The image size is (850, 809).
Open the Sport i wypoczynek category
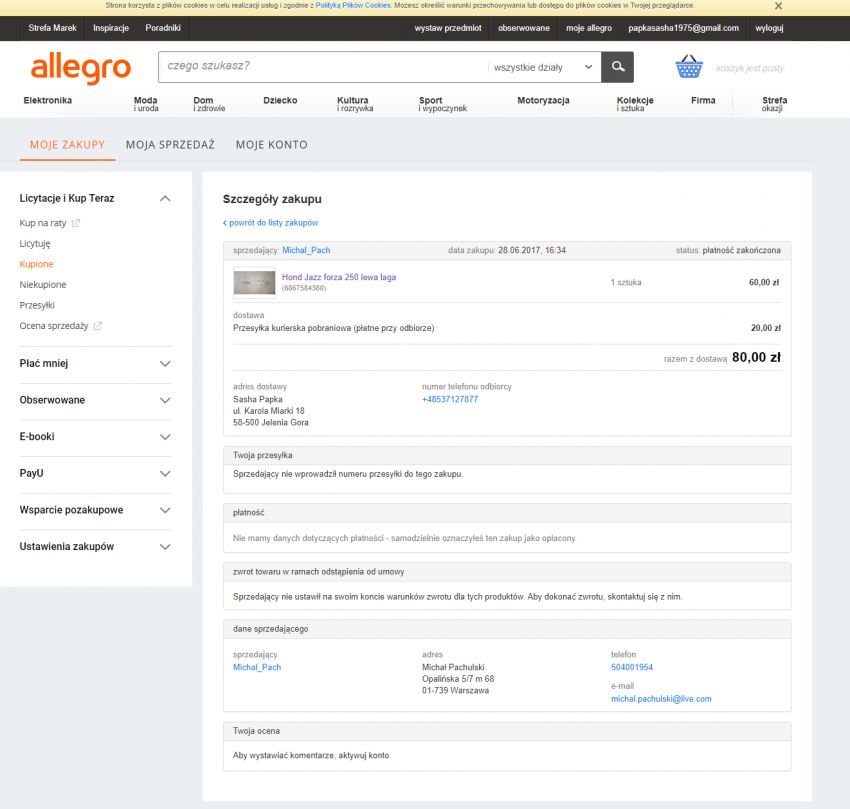442,104
